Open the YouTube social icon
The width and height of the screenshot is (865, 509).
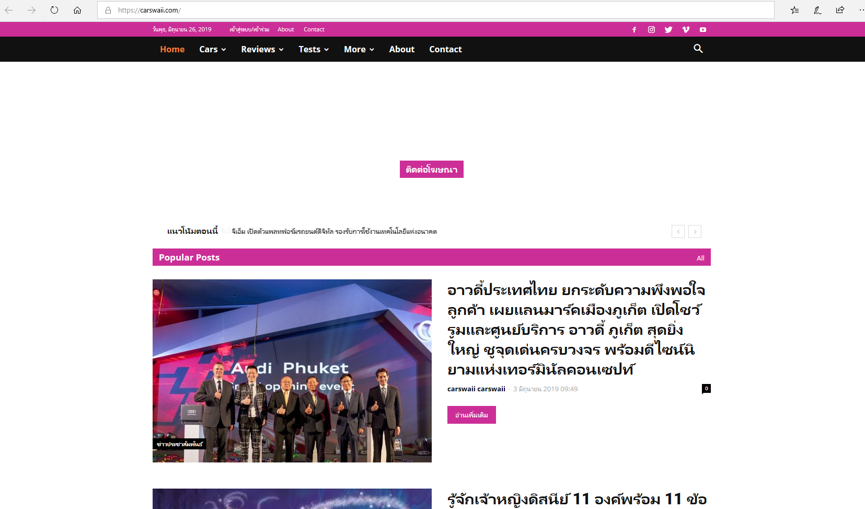703,30
